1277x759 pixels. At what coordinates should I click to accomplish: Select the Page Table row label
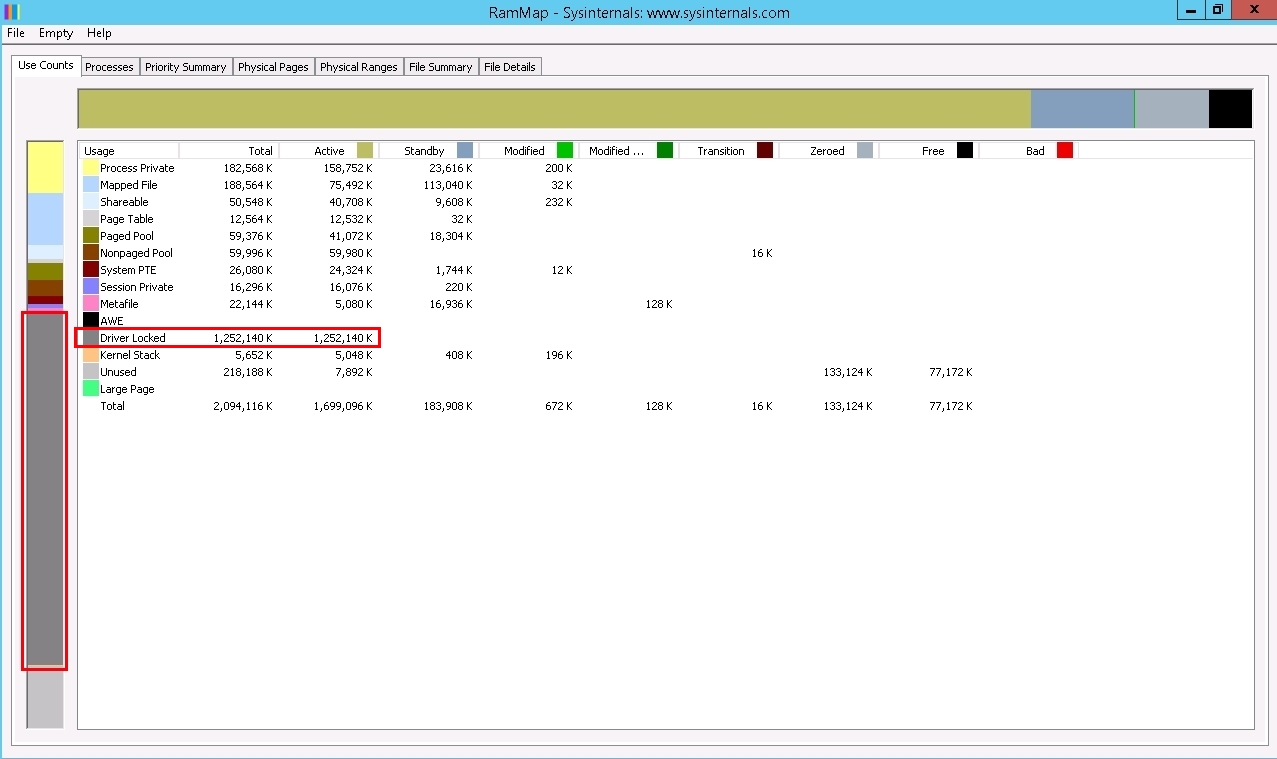126,219
